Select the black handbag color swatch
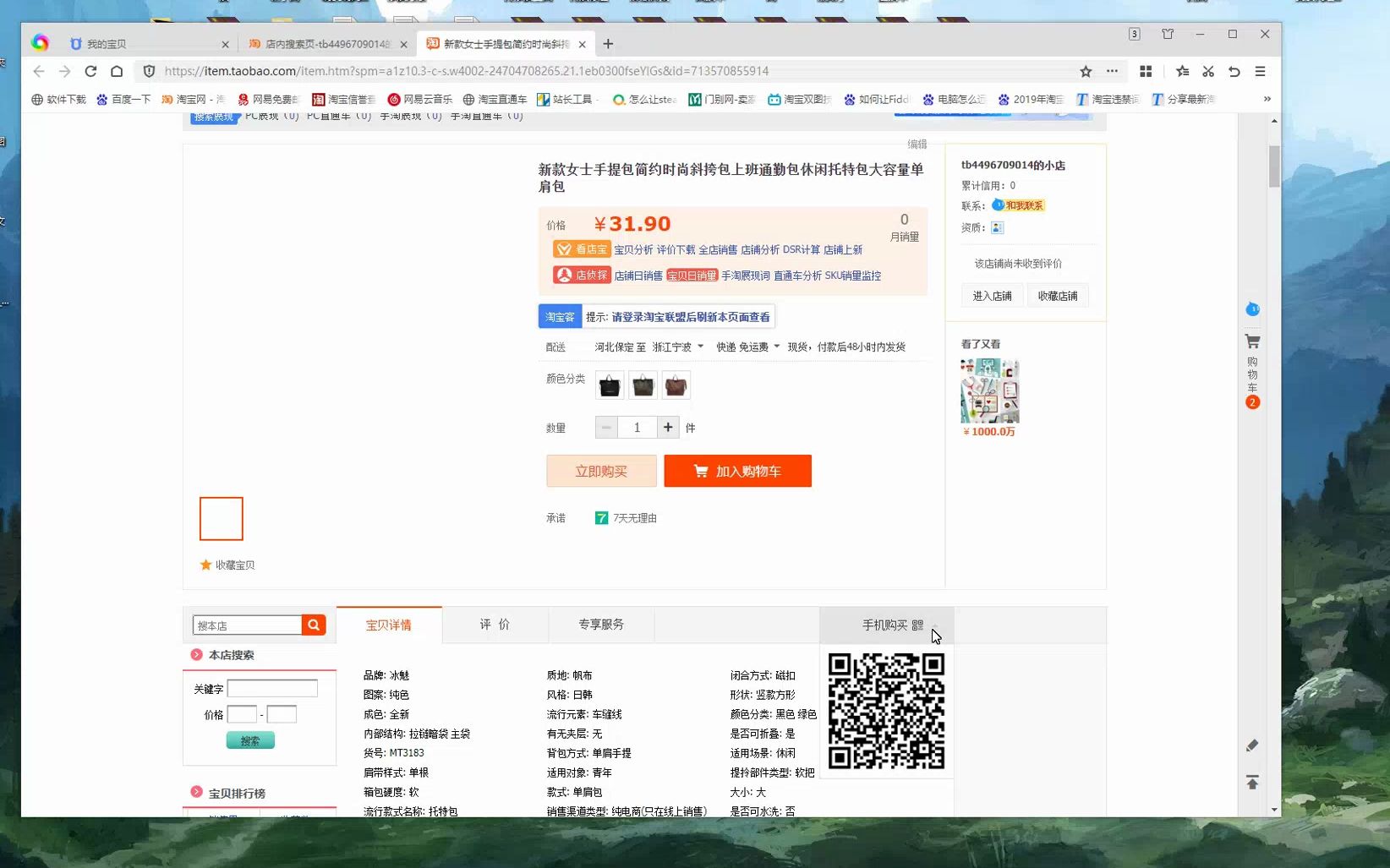1390x868 pixels. pyautogui.click(x=609, y=385)
